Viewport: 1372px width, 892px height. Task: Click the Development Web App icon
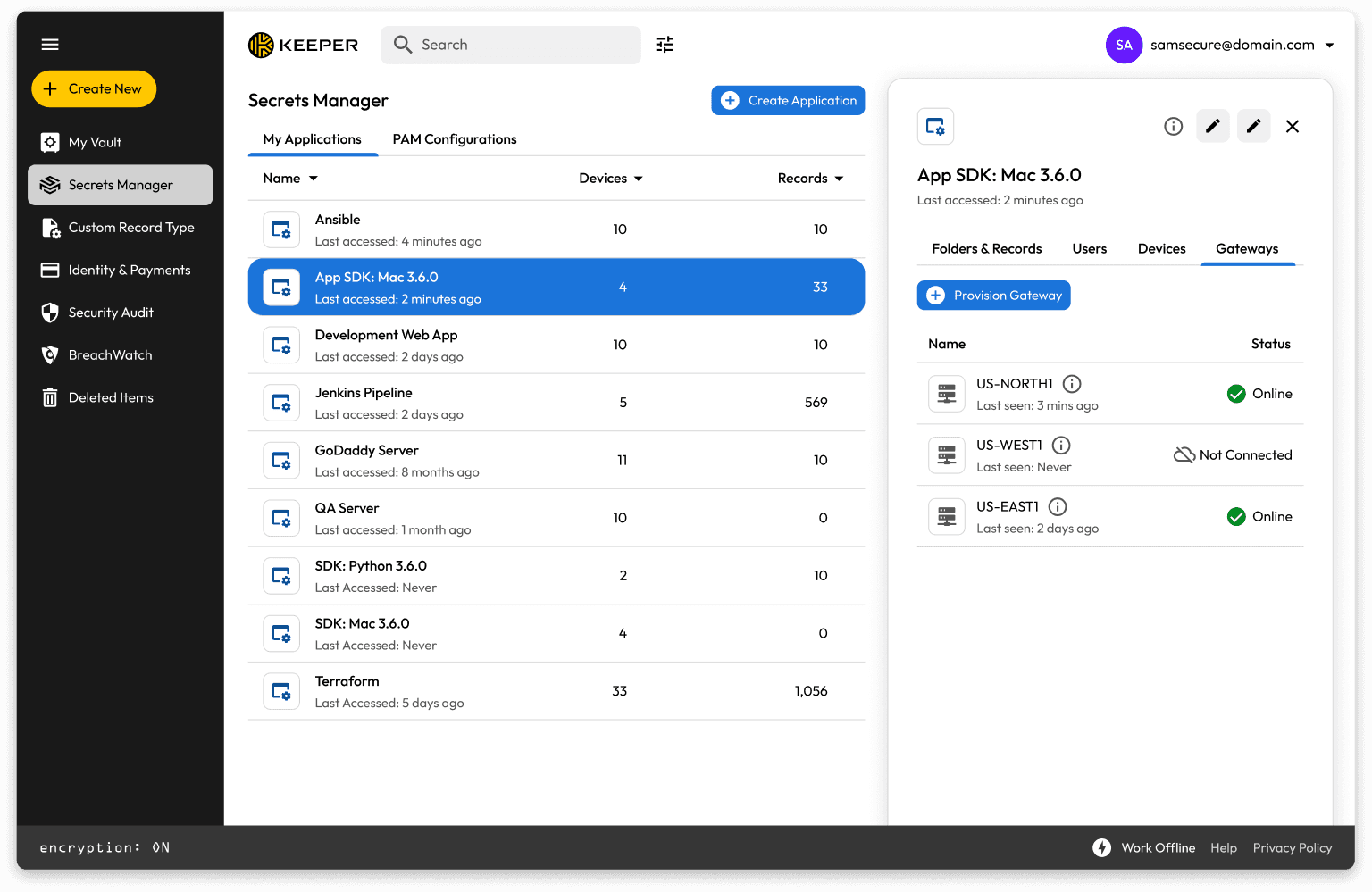tap(281, 345)
